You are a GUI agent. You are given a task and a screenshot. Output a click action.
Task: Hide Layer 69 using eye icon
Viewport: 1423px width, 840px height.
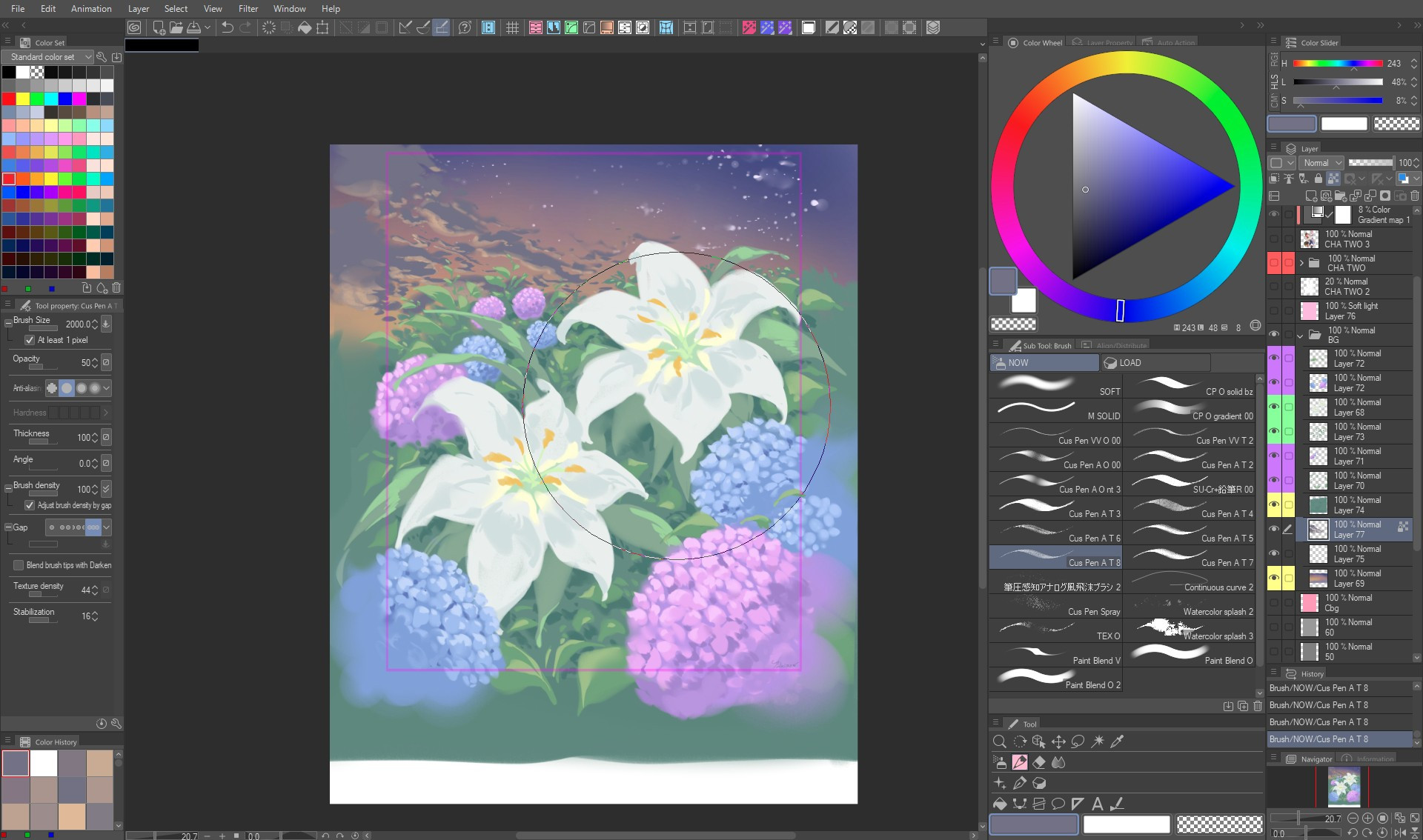1273,579
